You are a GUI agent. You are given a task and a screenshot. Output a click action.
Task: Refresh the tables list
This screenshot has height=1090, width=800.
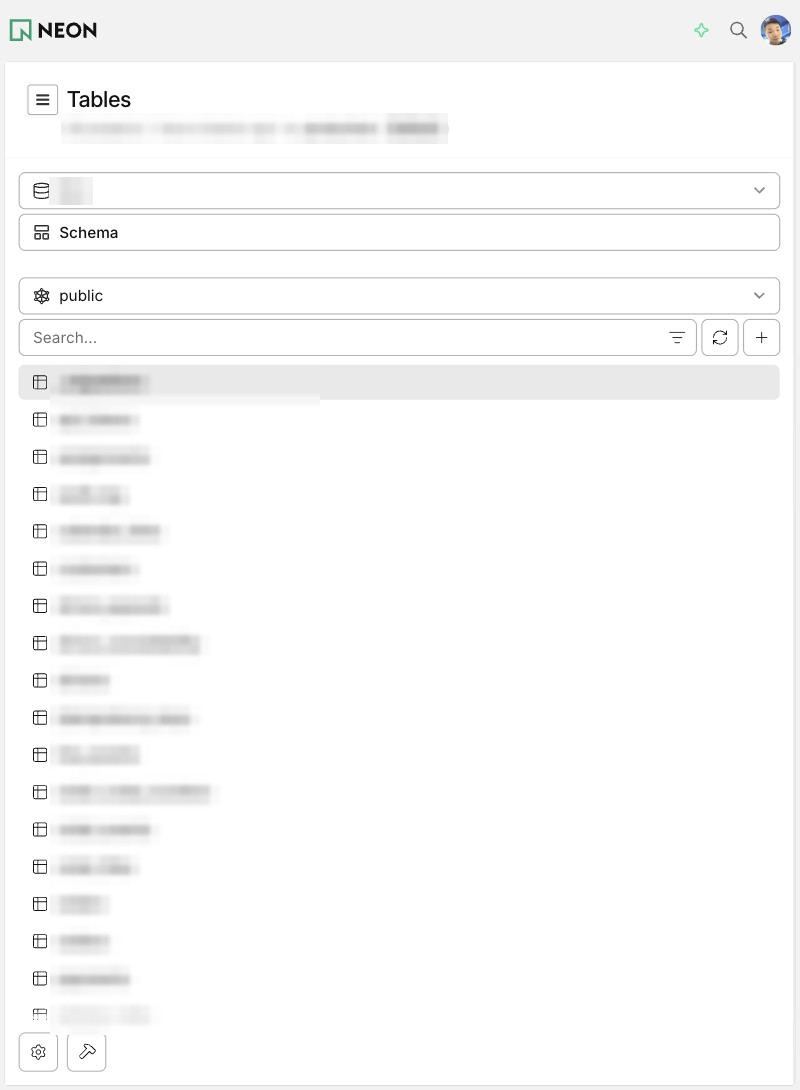point(719,338)
